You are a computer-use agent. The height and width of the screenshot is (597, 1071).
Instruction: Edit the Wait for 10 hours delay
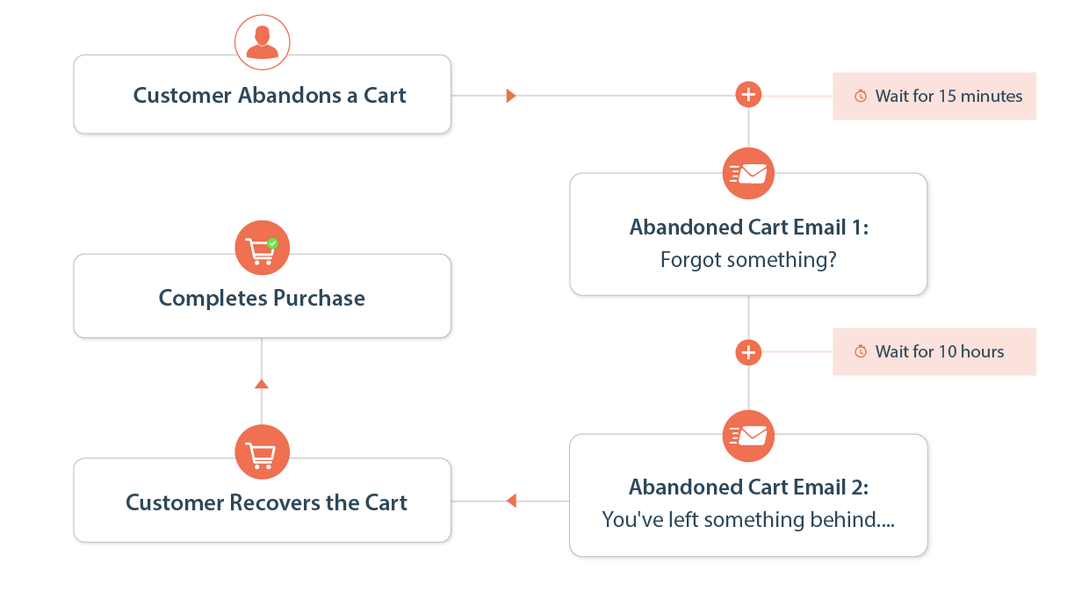tap(939, 352)
